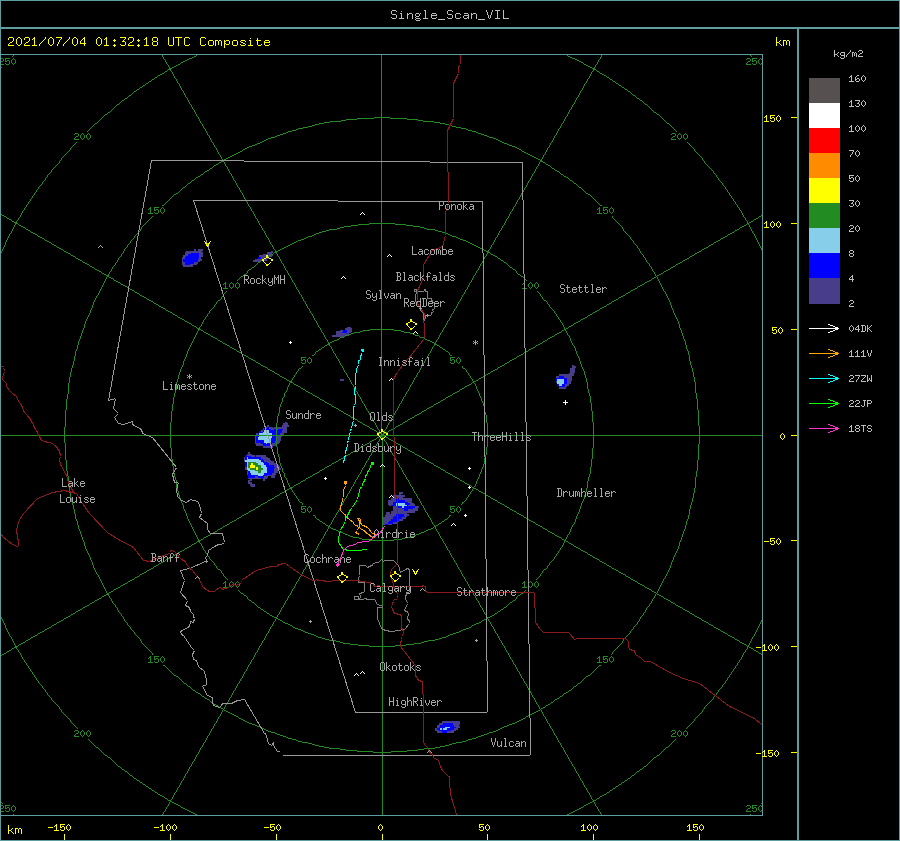Click the storm cell west of Vulcan
Viewport: 900px width, 841px height.
click(448, 727)
